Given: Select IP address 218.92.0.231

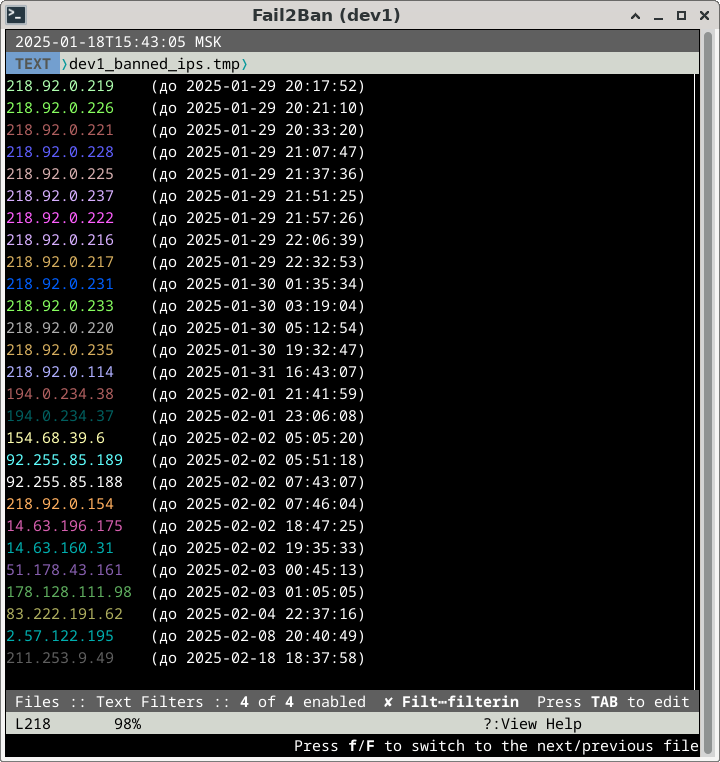Looking at the screenshot, I should [x=60, y=284].
